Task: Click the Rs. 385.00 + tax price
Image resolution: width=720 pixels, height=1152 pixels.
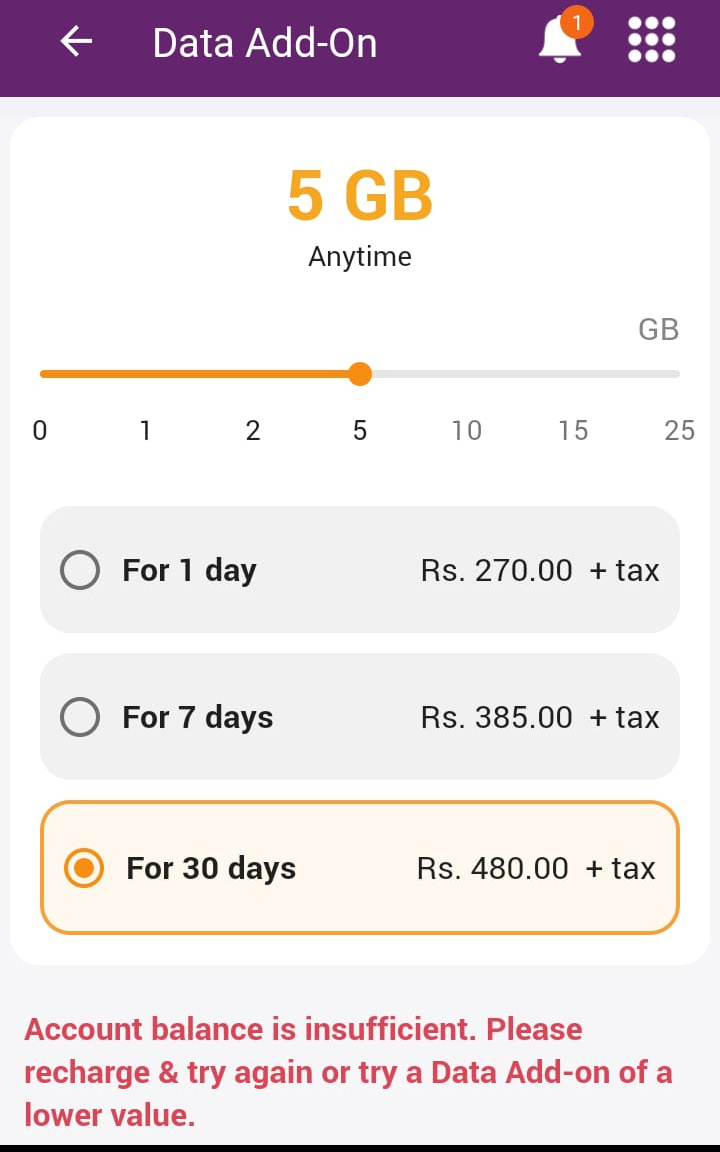Action: tap(540, 717)
